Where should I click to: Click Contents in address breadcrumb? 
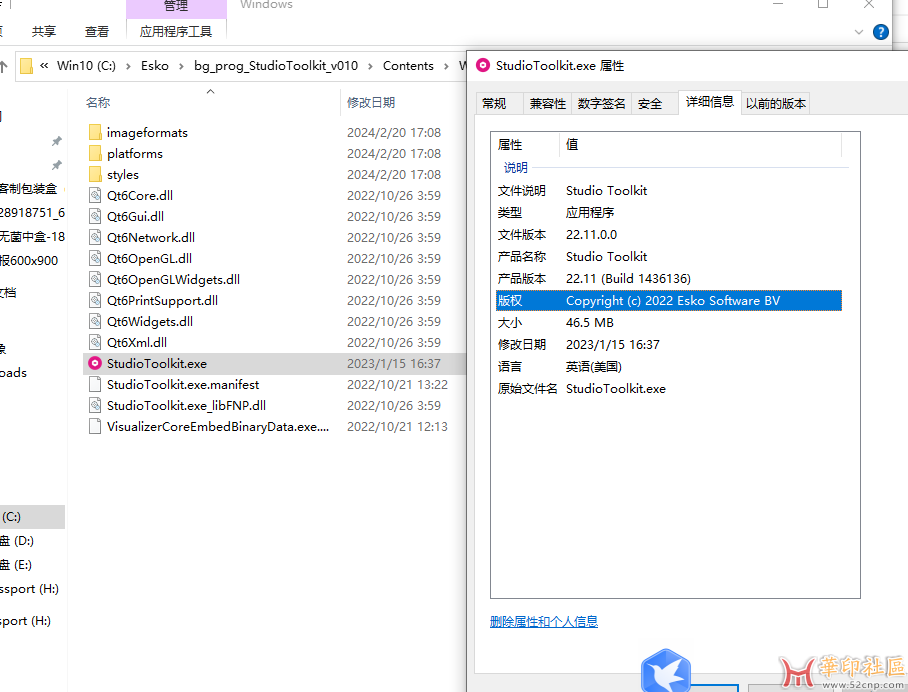click(x=408, y=66)
